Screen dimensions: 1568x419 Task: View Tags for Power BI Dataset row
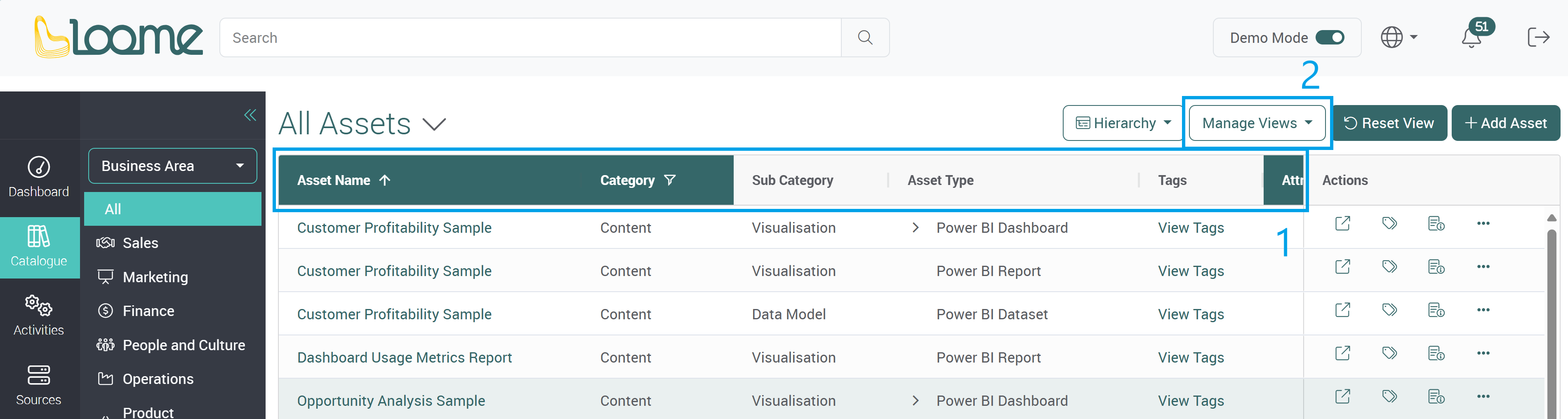click(1191, 314)
